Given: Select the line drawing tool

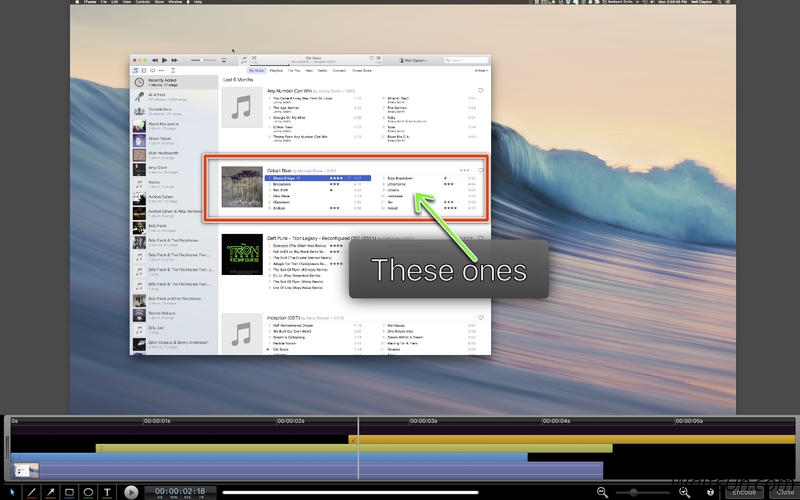Looking at the screenshot, I should [x=30, y=492].
